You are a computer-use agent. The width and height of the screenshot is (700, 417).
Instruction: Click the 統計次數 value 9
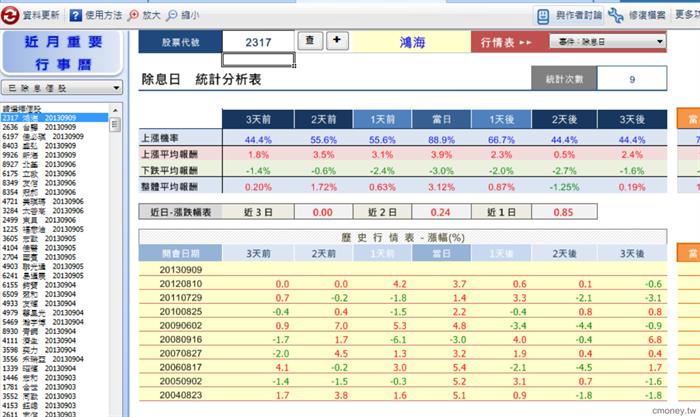[632, 79]
